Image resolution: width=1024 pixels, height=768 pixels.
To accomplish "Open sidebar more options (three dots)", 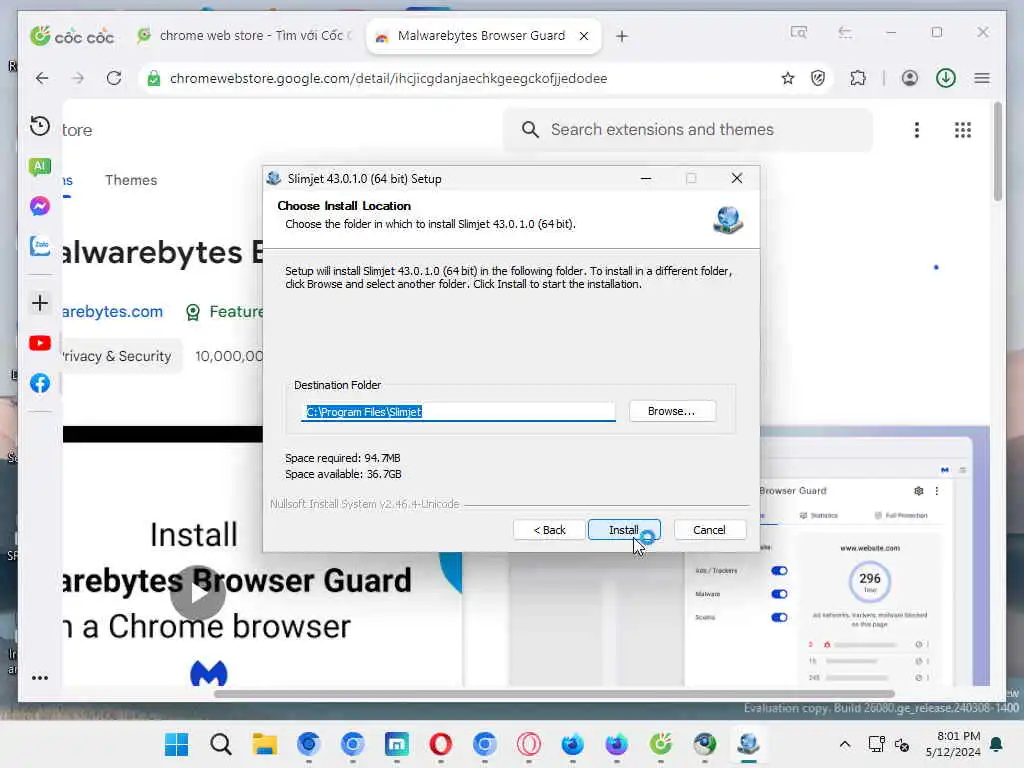I will (40, 678).
